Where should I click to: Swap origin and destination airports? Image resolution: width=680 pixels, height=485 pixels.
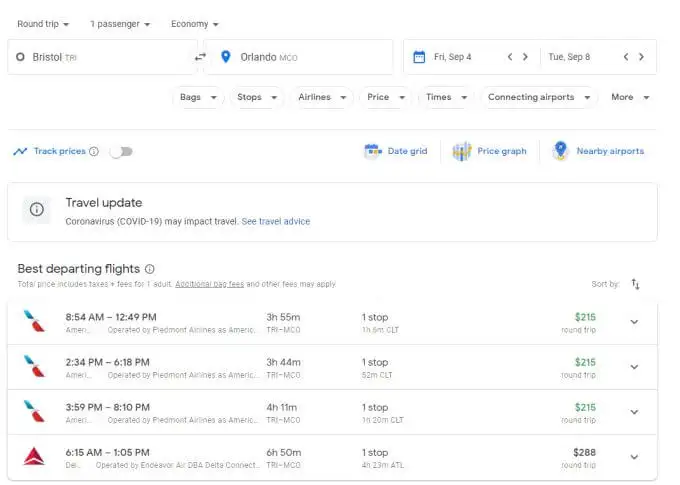coord(200,57)
